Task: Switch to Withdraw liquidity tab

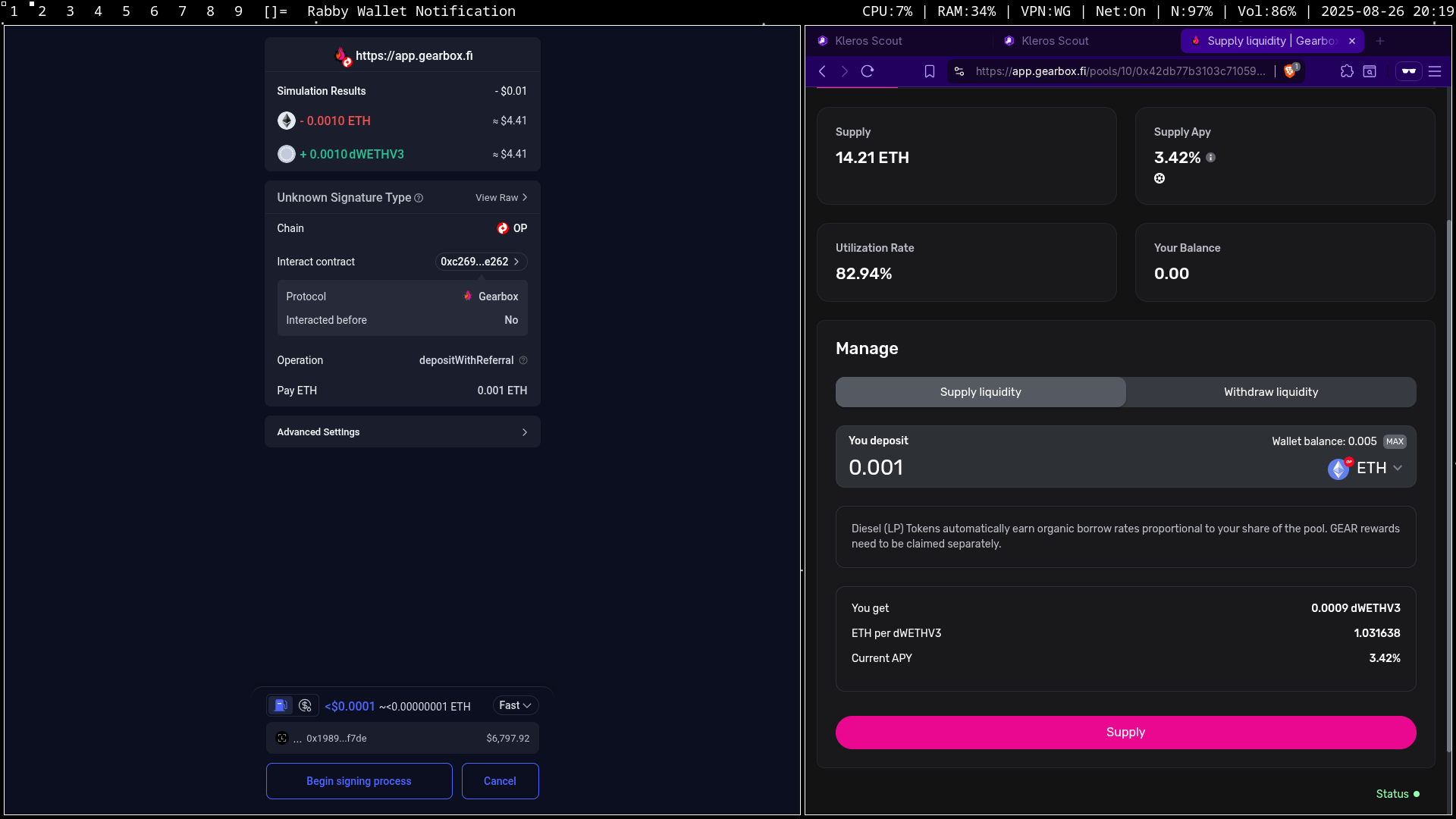Action: point(1271,392)
